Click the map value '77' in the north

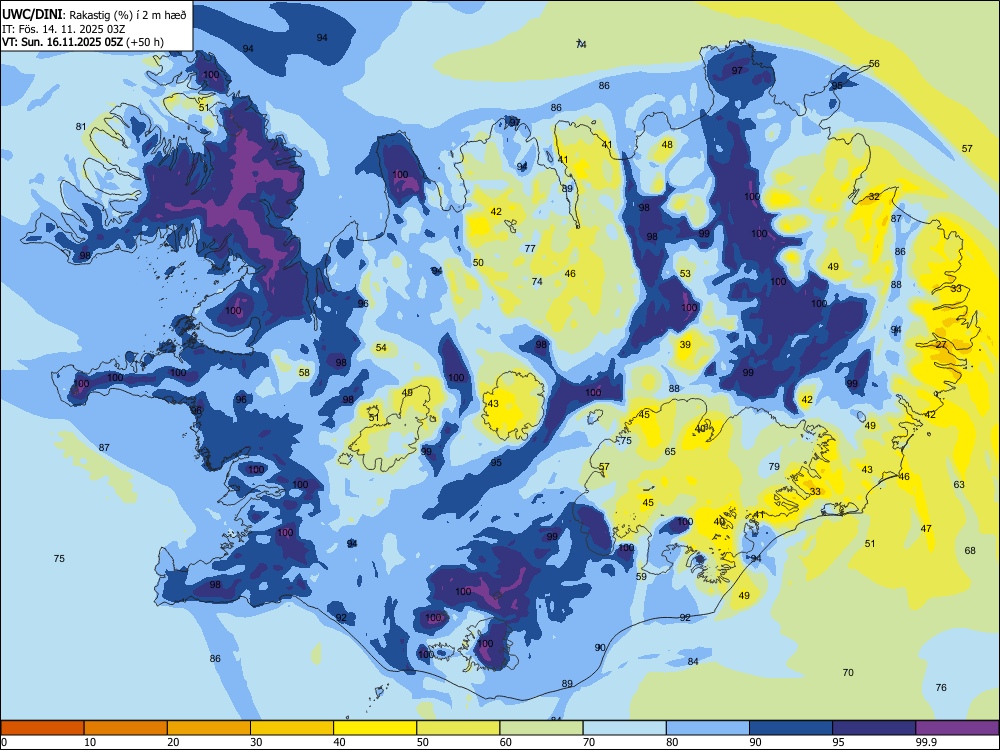(x=530, y=248)
